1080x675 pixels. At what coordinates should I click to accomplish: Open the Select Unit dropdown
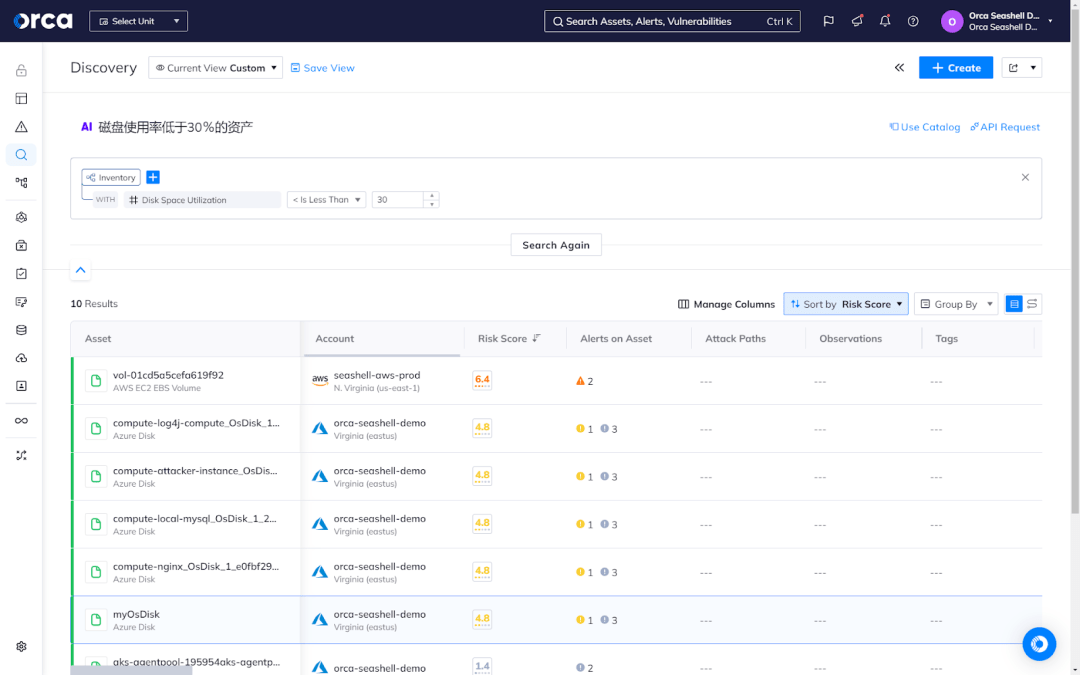point(138,21)
